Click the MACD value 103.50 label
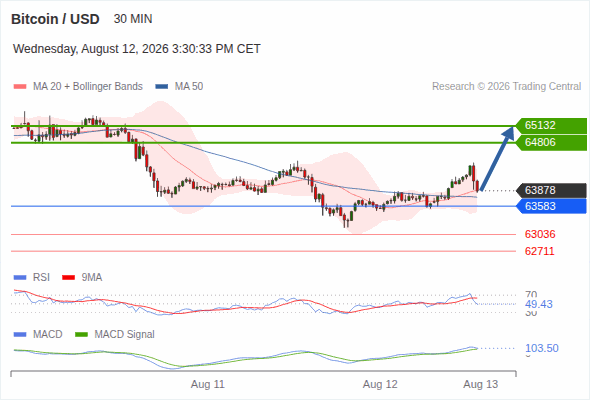590x400 pixels. (542, 348)
